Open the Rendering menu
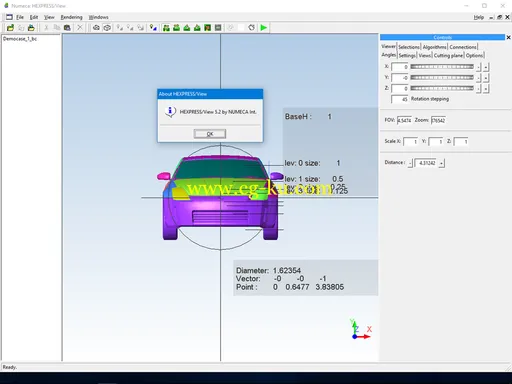512x384 pixels. coord(71,17)
